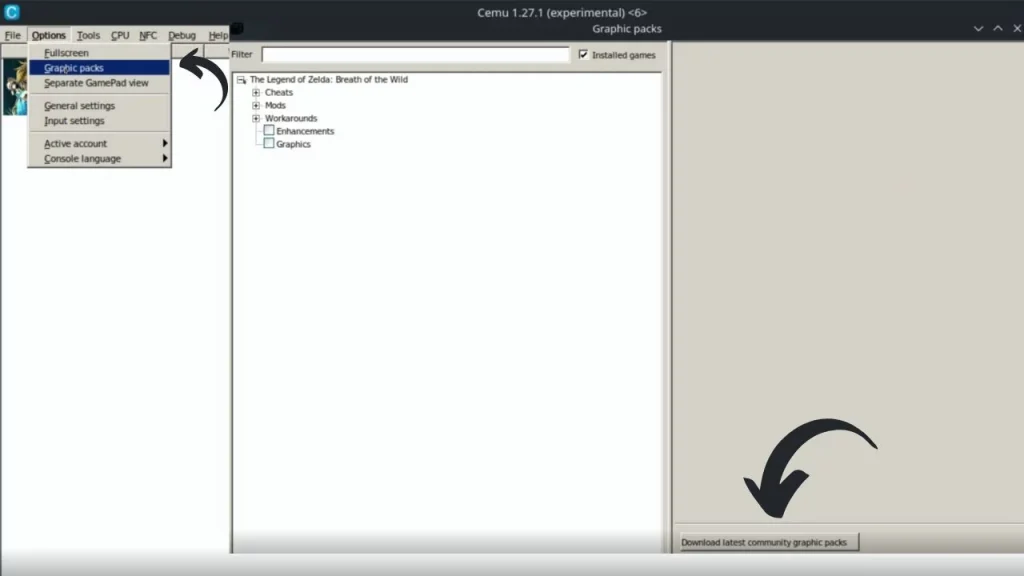Screen dimensions: 1024x576
Task: Collapse The Legend of Zelda tree node
Action: click(x=242, y=80)
